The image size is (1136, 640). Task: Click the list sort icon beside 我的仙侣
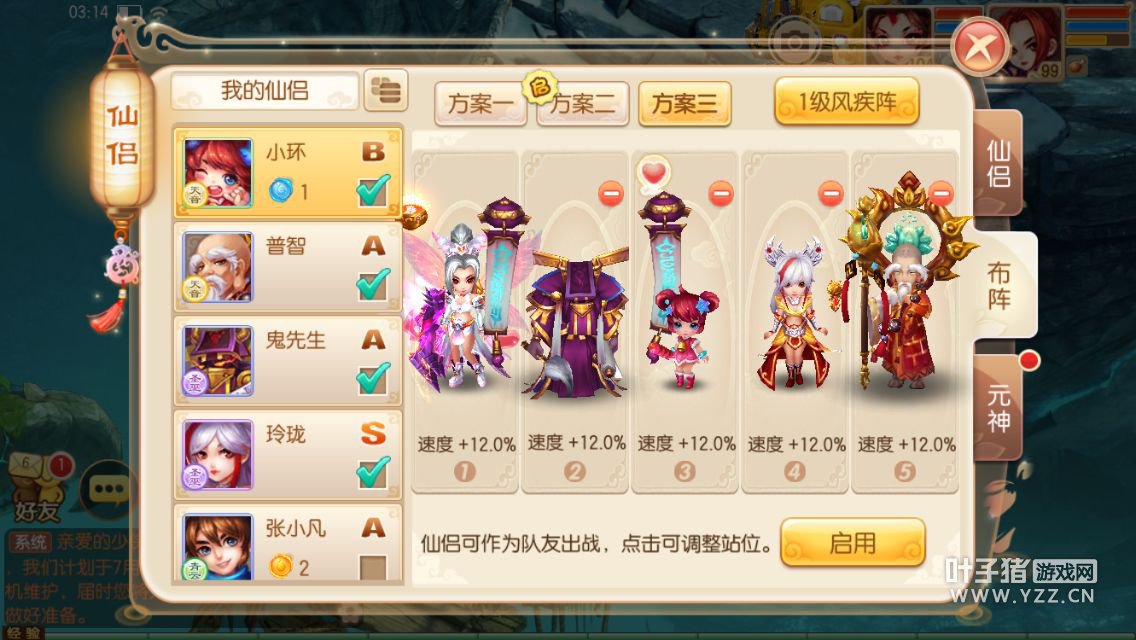[385, 91]
